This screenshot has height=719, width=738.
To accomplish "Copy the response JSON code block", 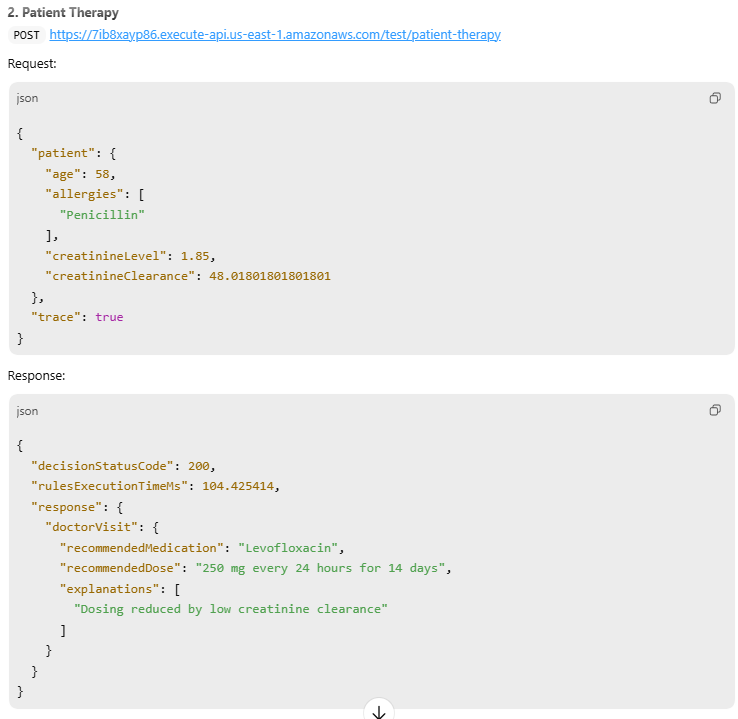I will (x=715, y=410).
